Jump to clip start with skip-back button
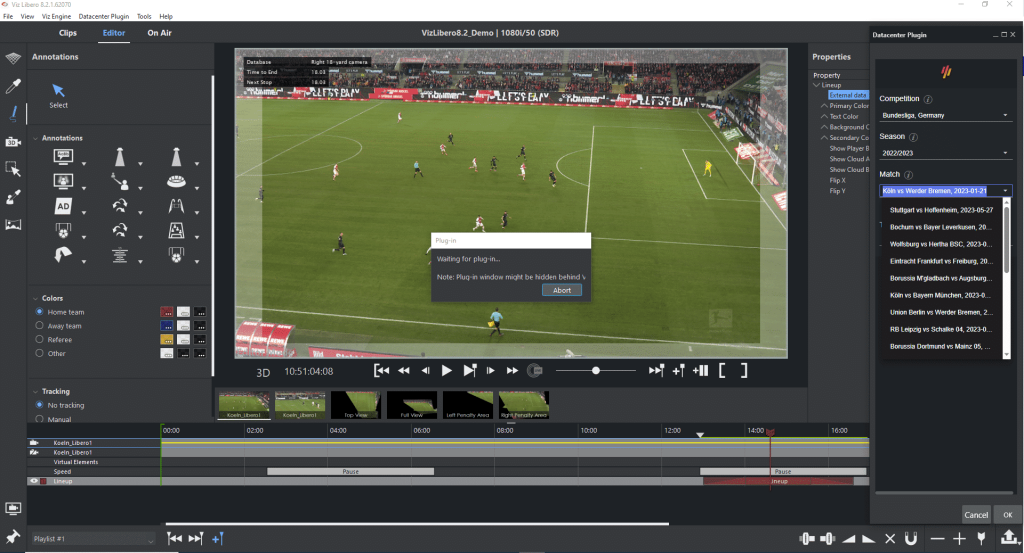This screenshot has height=553, width=1024. pyautogui.click(x=381, y=370)
